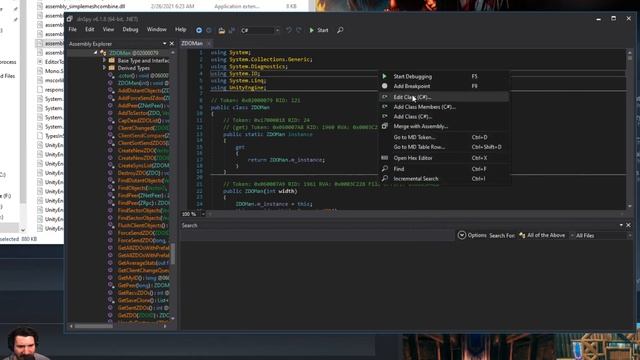This screenshot has height=360, width=640.
Task: Open the View menu
Action: click(108, 29)
